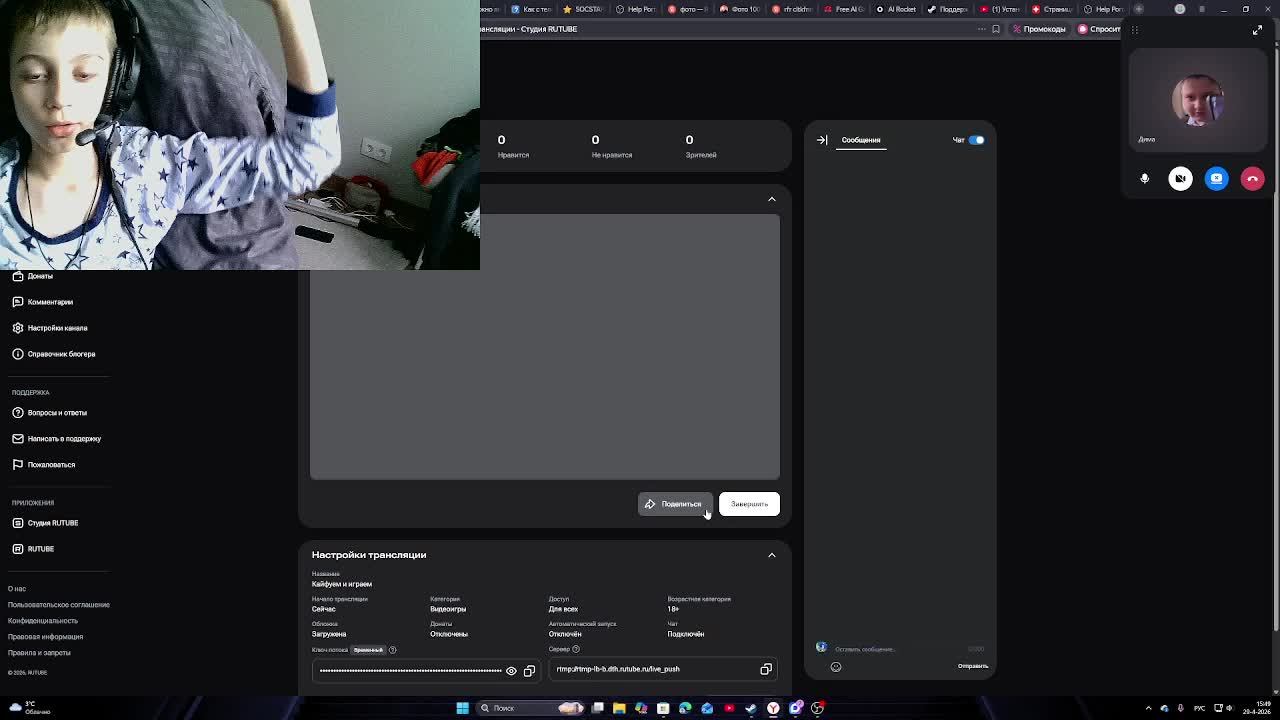Click help icon next to Сервер
The height and width of the screenshot is (720, 1280).
pyautogui.click(x=575, y=649)
